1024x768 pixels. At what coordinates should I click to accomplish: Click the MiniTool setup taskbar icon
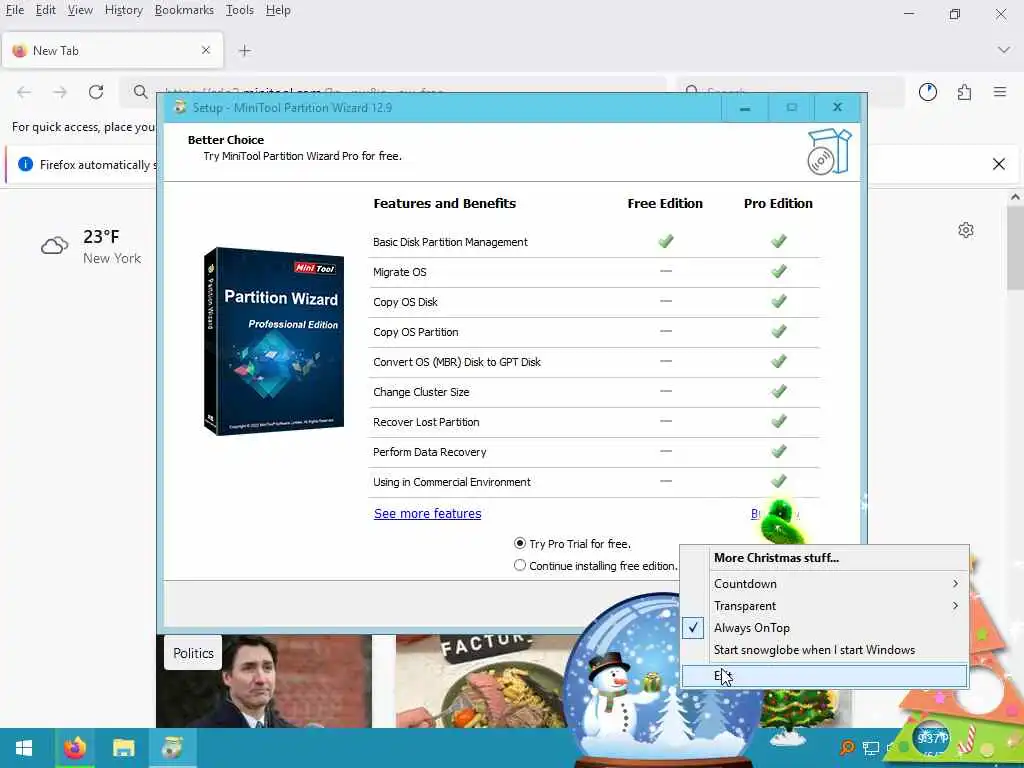(172, 748)
